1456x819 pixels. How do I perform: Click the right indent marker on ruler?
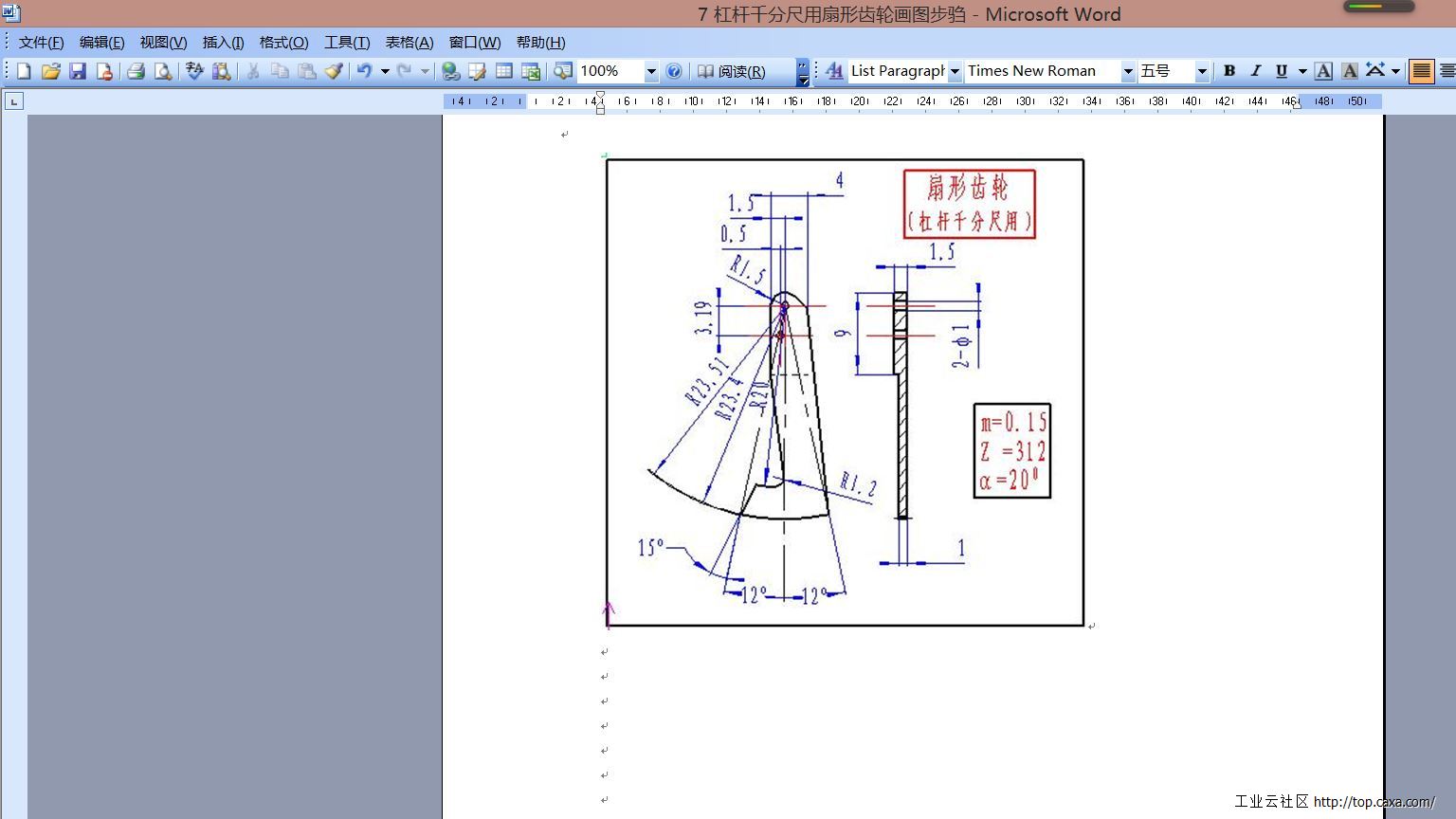tap(1297, 104)
